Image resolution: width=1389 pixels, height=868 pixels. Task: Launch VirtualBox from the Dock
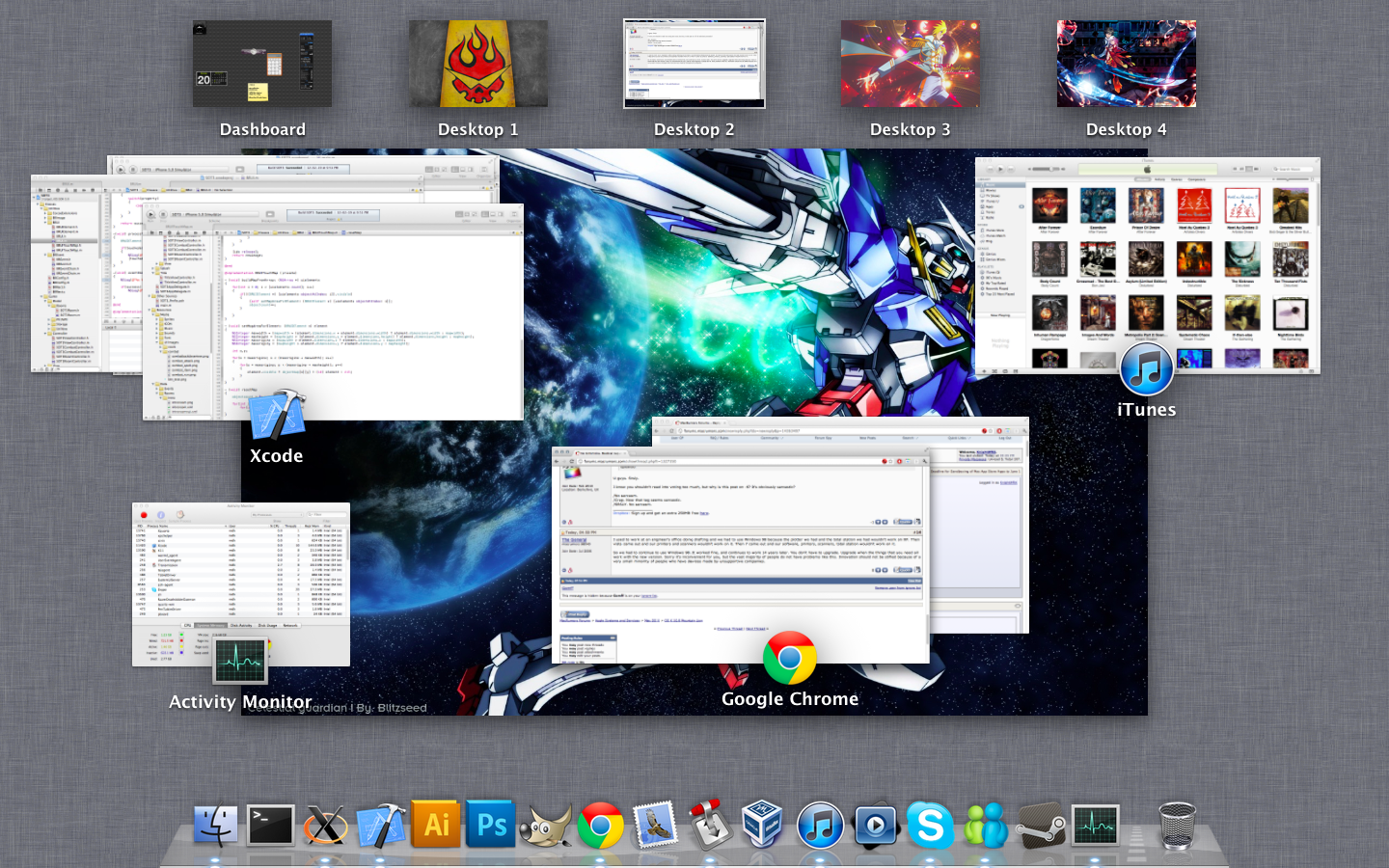[764, 827]
